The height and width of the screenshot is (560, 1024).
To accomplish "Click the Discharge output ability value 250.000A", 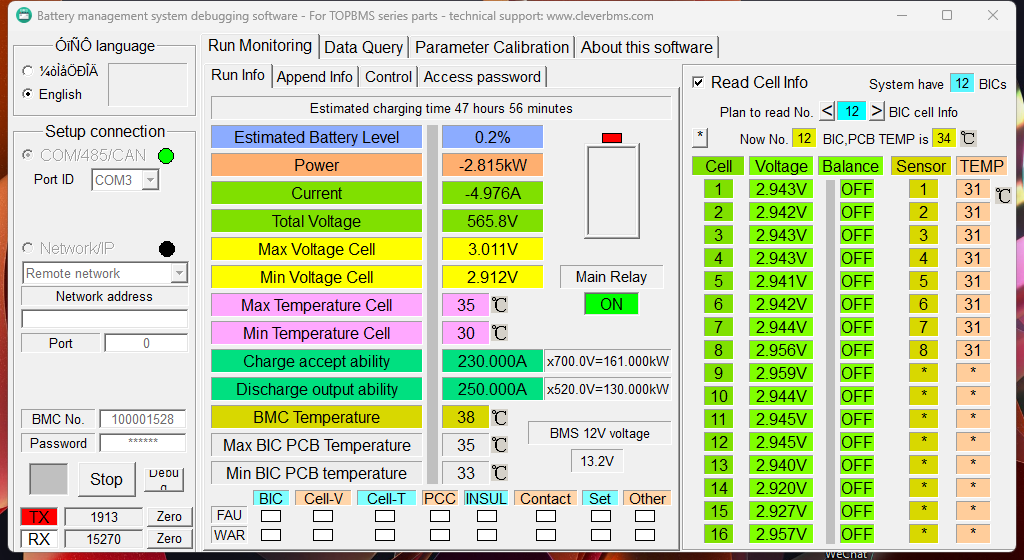I will 492,389.
